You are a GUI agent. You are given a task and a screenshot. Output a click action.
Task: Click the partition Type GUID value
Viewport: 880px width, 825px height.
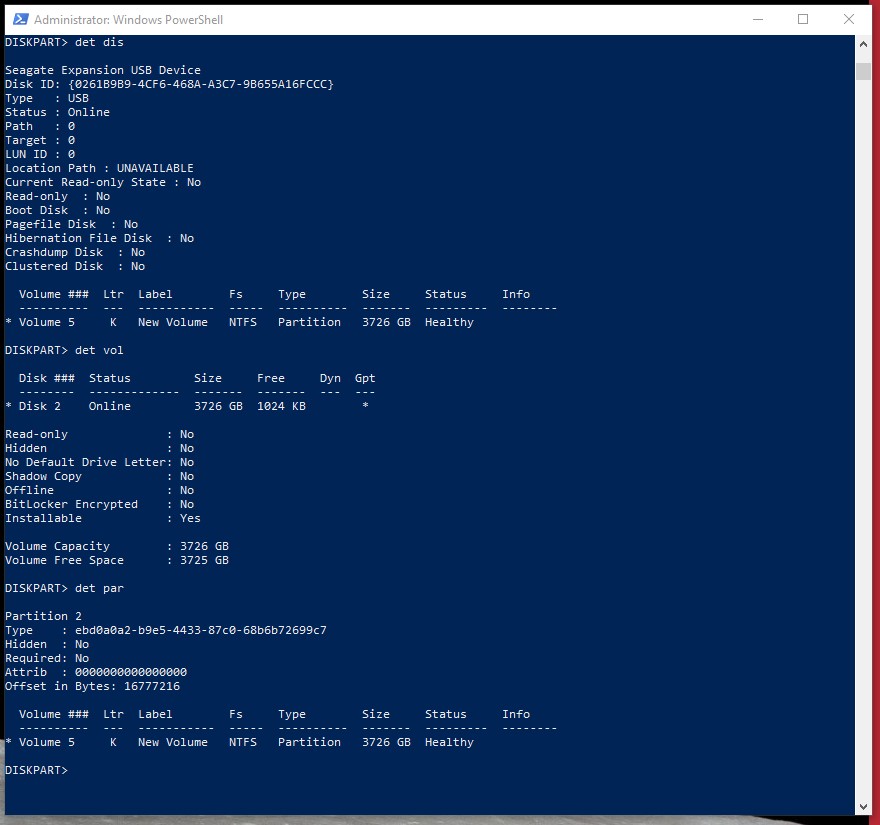(x=200, y=630)
